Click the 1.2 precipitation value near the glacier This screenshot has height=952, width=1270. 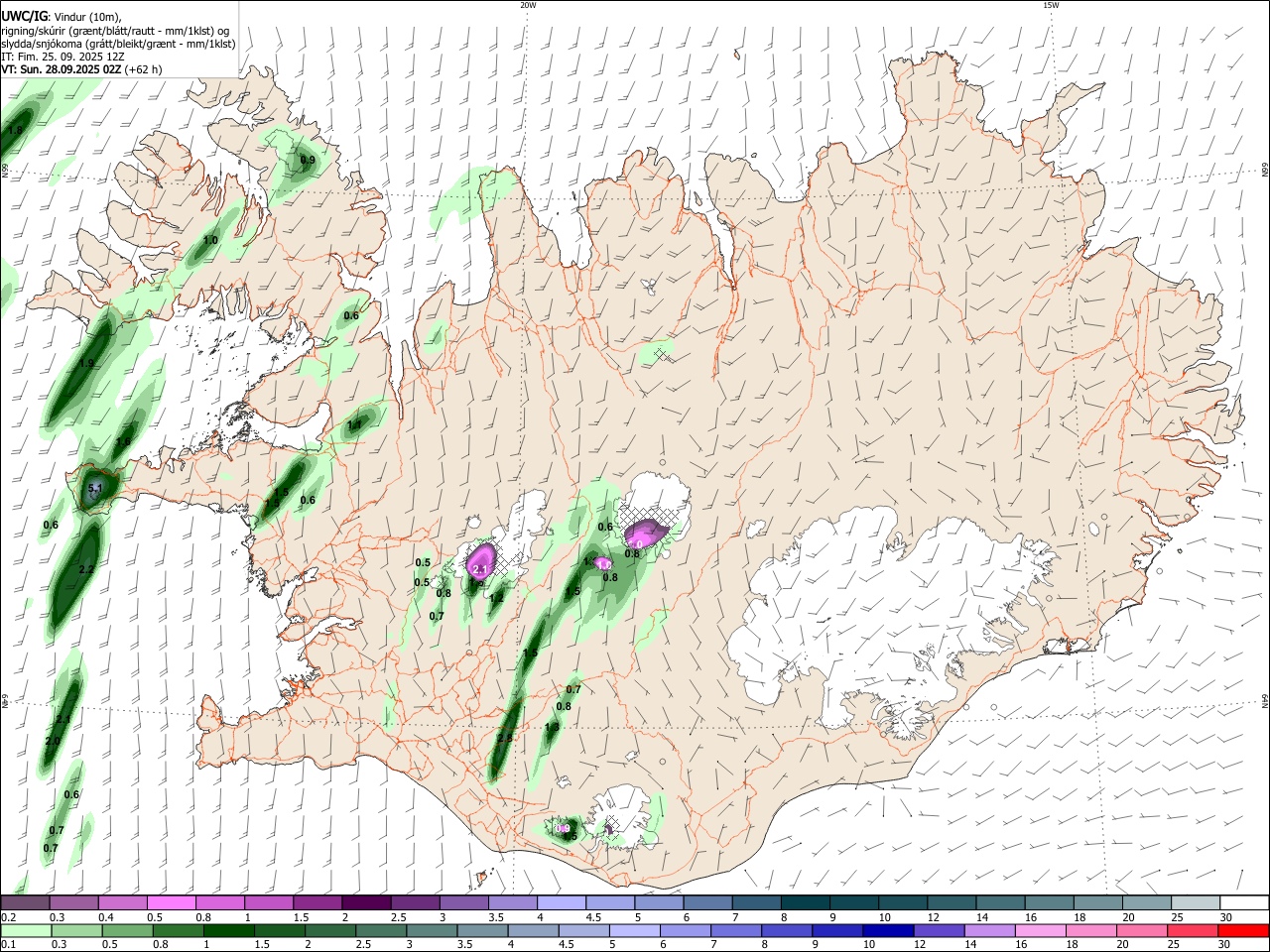pyautogui.click(x=496, y=598)
